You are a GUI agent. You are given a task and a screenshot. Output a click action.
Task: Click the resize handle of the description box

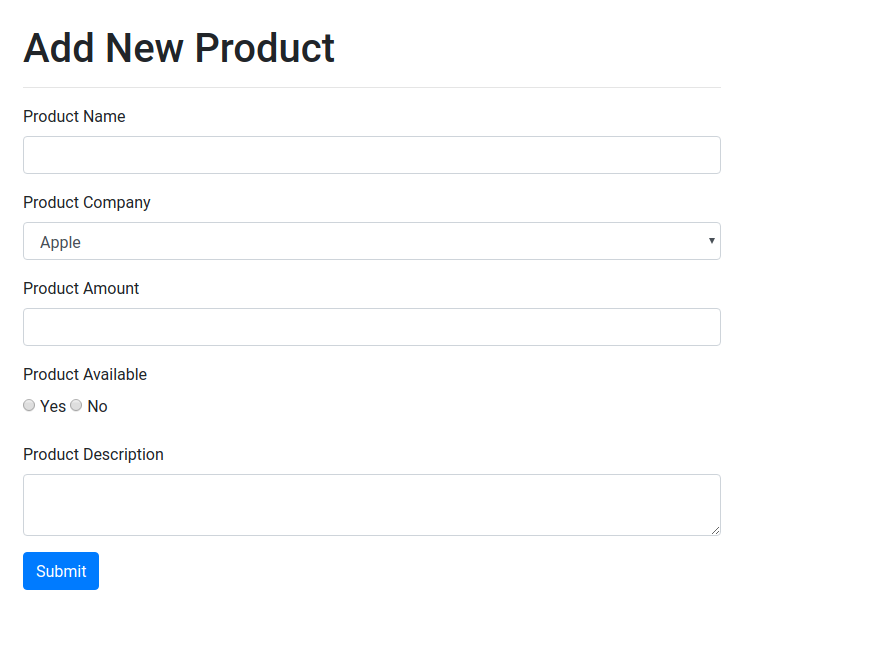715,531
